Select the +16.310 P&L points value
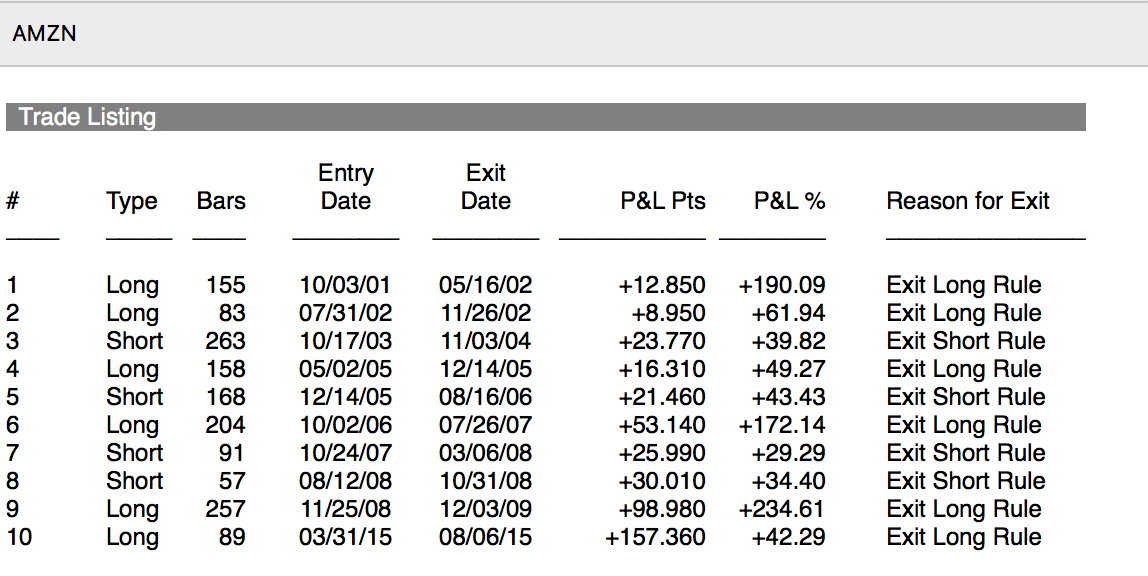 662,369
